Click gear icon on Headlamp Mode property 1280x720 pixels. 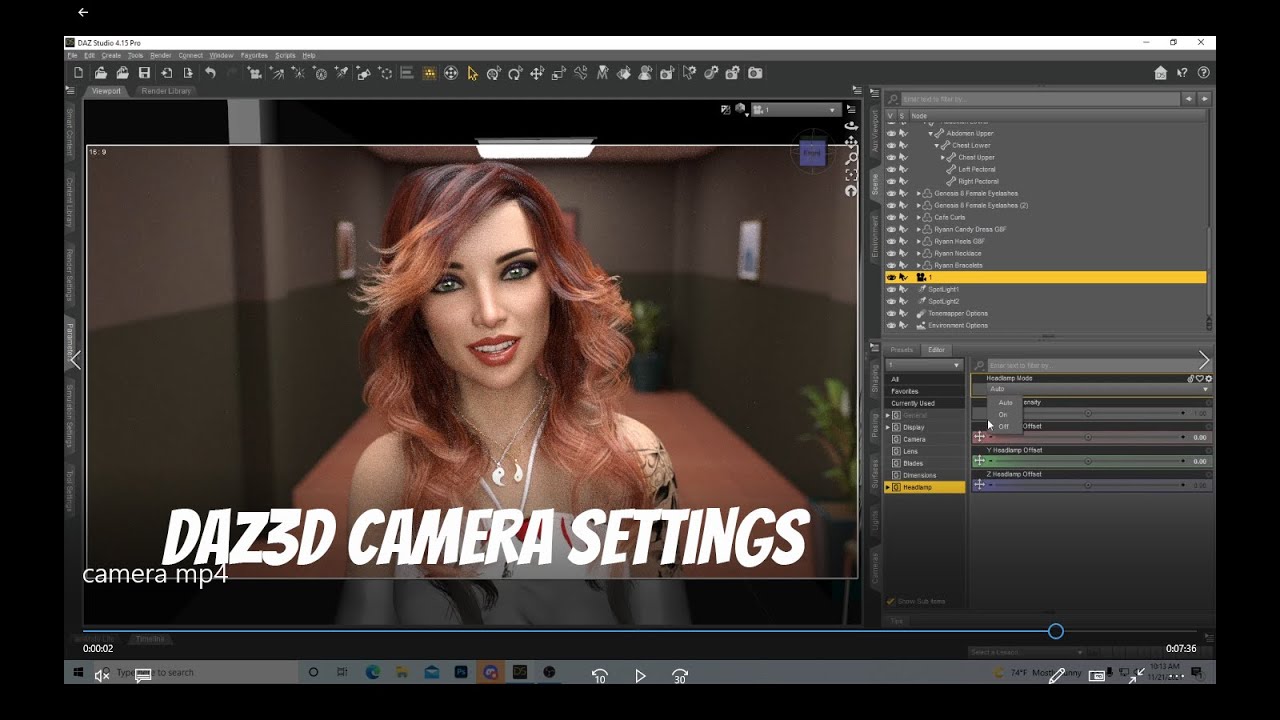pyautogui.click(x=1208, y=379)
